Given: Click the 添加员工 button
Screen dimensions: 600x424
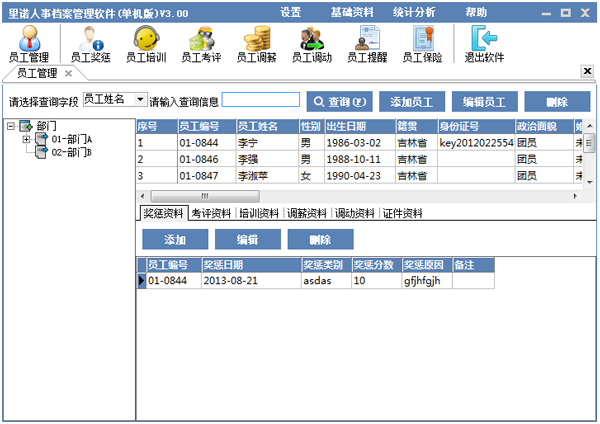Looking at the screenshot, I should tap(412, 101).
